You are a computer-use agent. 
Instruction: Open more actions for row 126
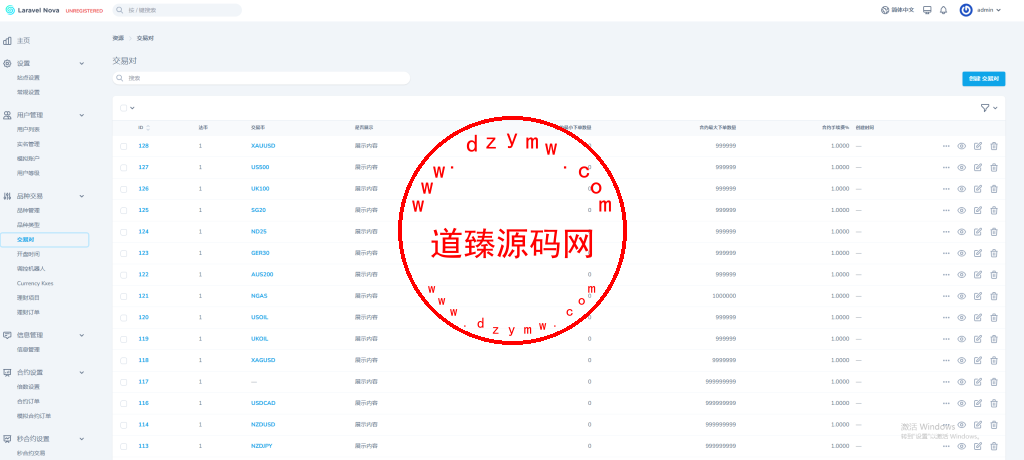[946, 189]
